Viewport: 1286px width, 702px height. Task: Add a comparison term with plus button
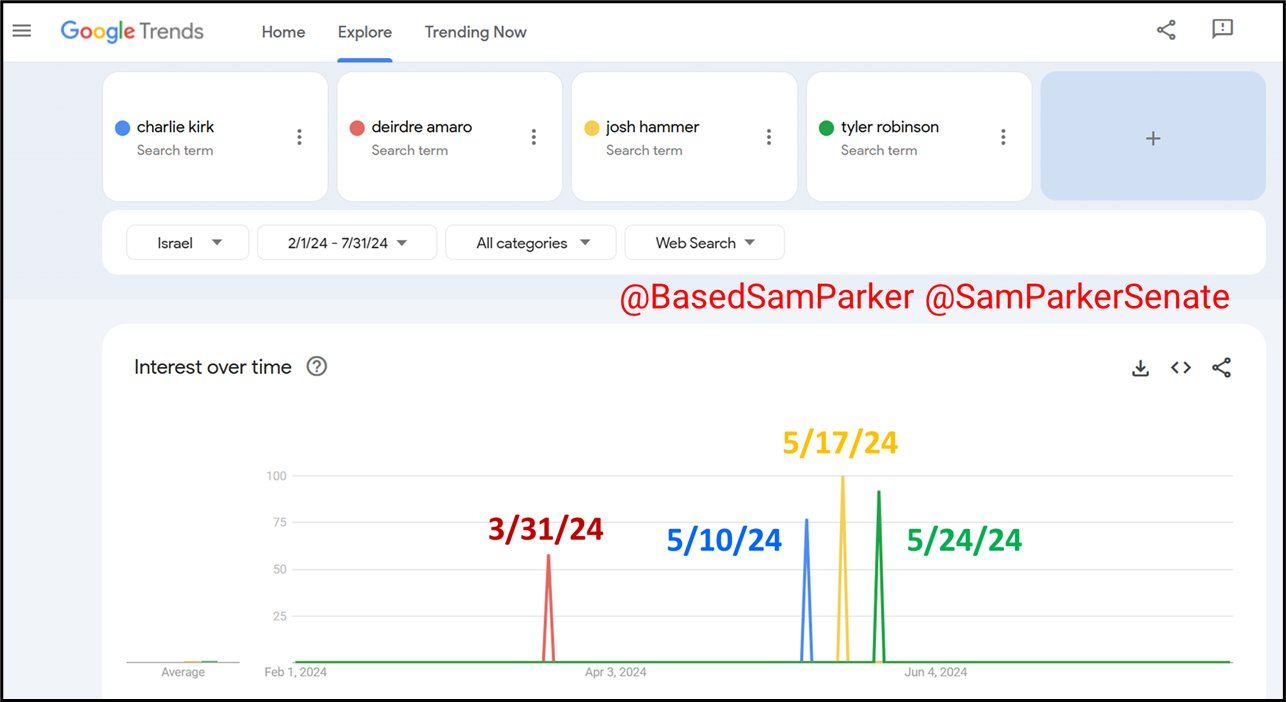pos(1152,138)
